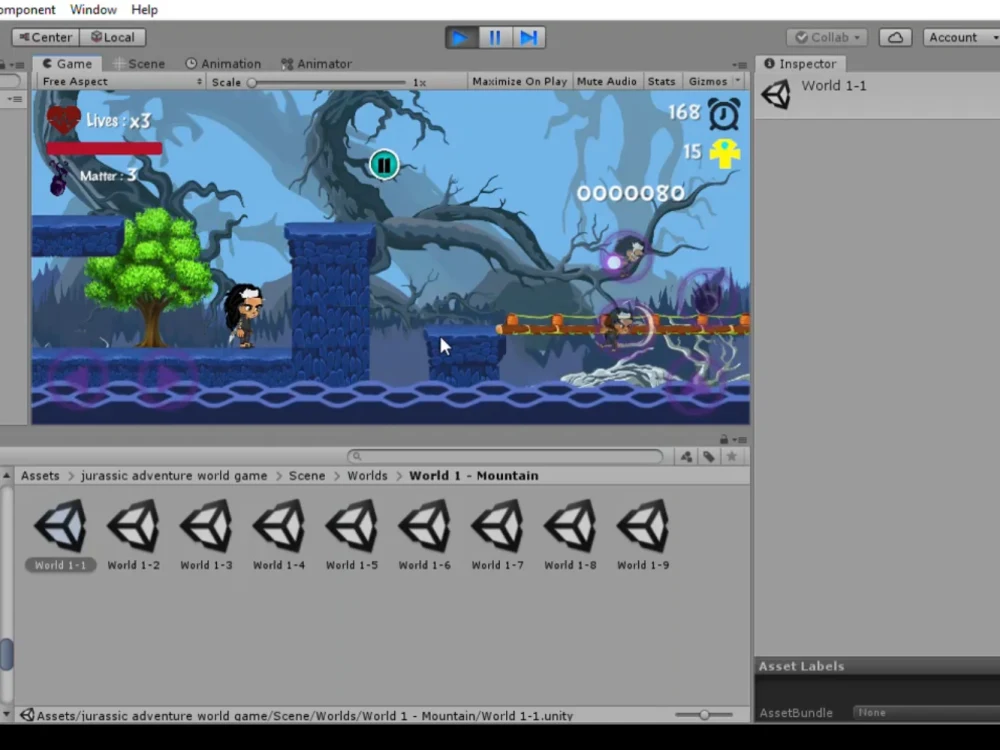Select the World 1-3 scene asset

(x=206, y=534)
